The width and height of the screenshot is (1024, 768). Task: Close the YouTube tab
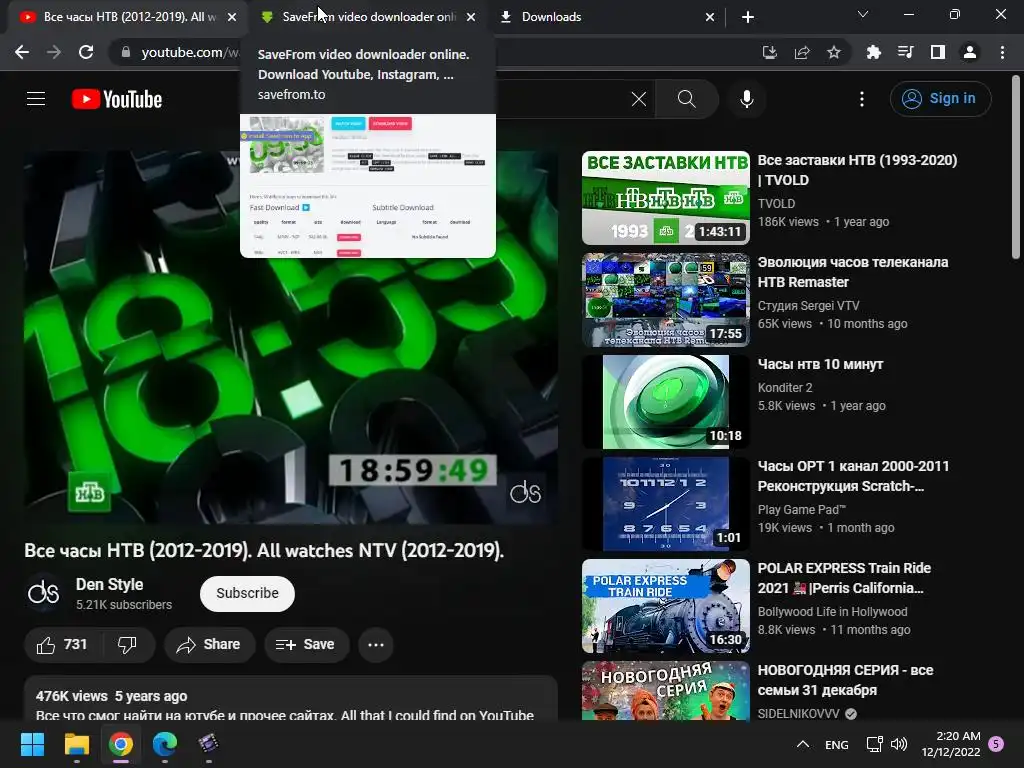point(232,17)
